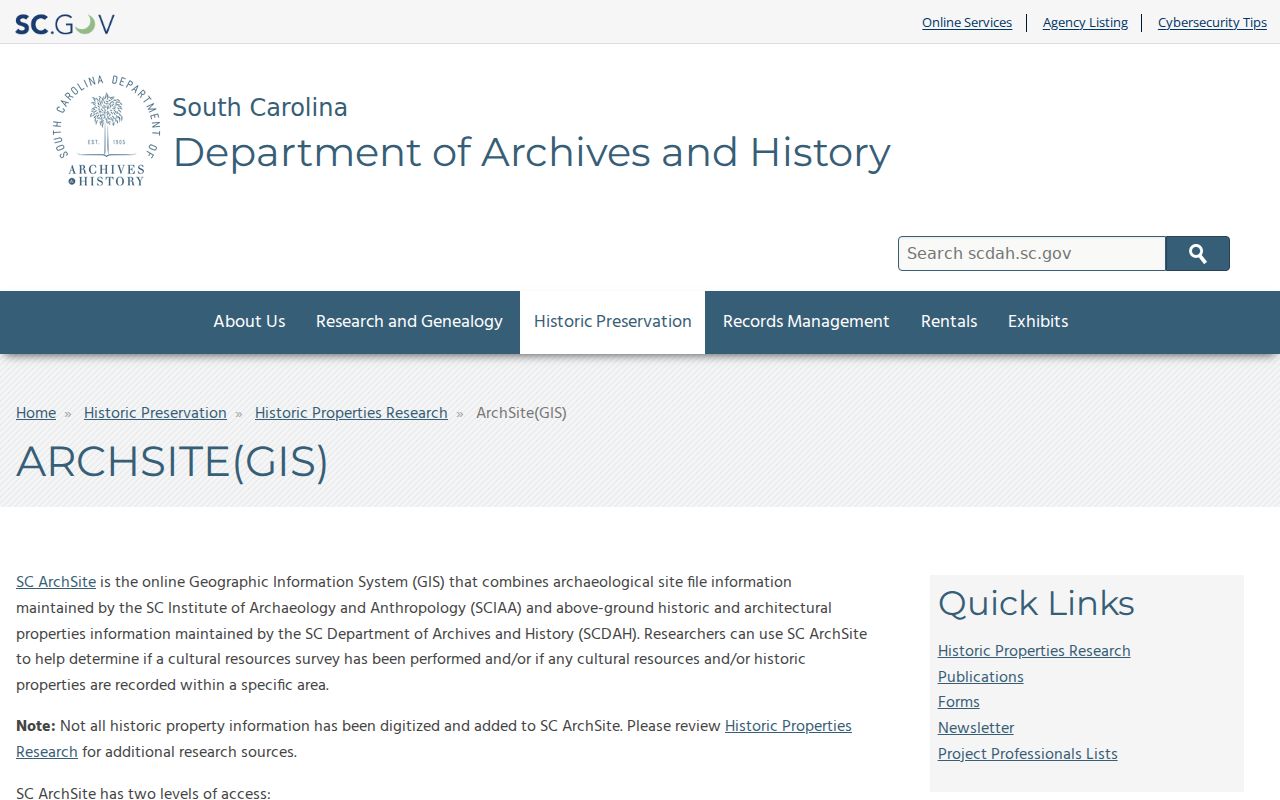Click the SC.GOV logo
This screenshot has height=800, width=1280.
(65, 23)
